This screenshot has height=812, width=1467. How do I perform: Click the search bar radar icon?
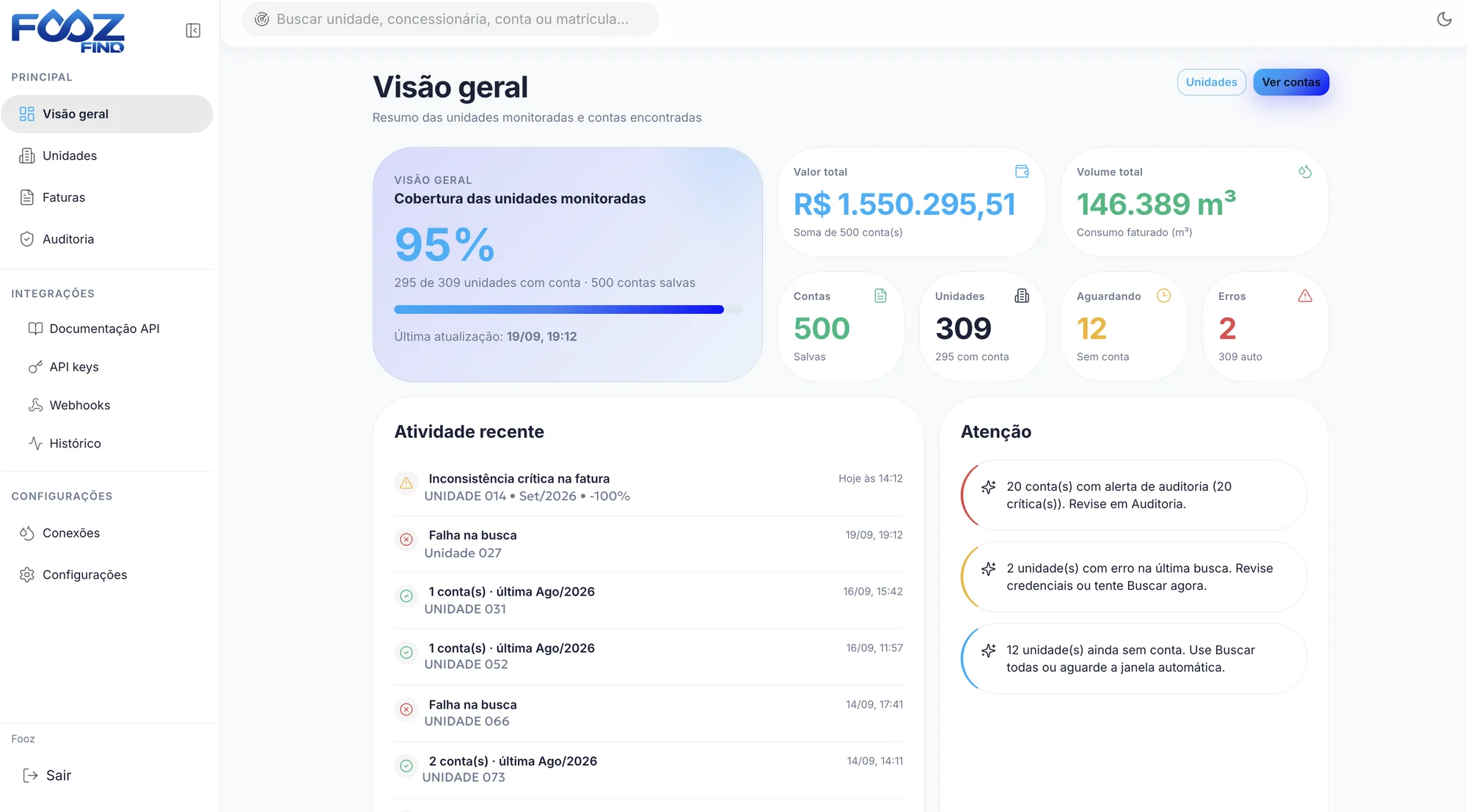point(262,19)
